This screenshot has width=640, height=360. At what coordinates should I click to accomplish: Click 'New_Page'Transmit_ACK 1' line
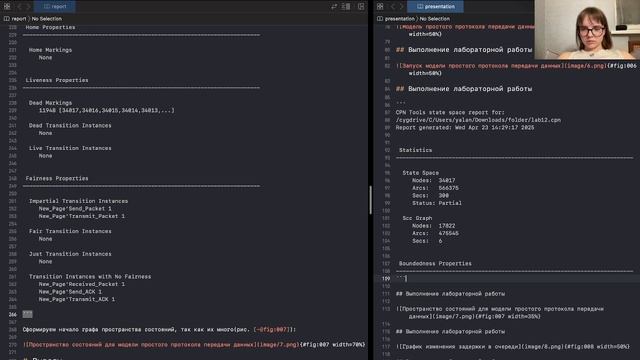point(77,299)
